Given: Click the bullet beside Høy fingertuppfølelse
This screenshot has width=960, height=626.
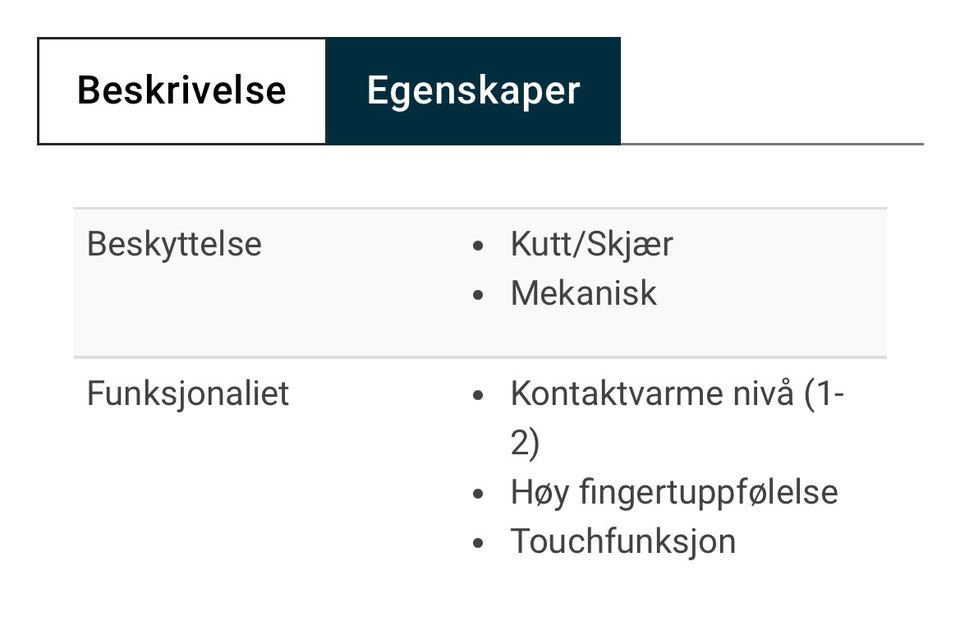Looking at the screenshot, I should click(479, 494).
